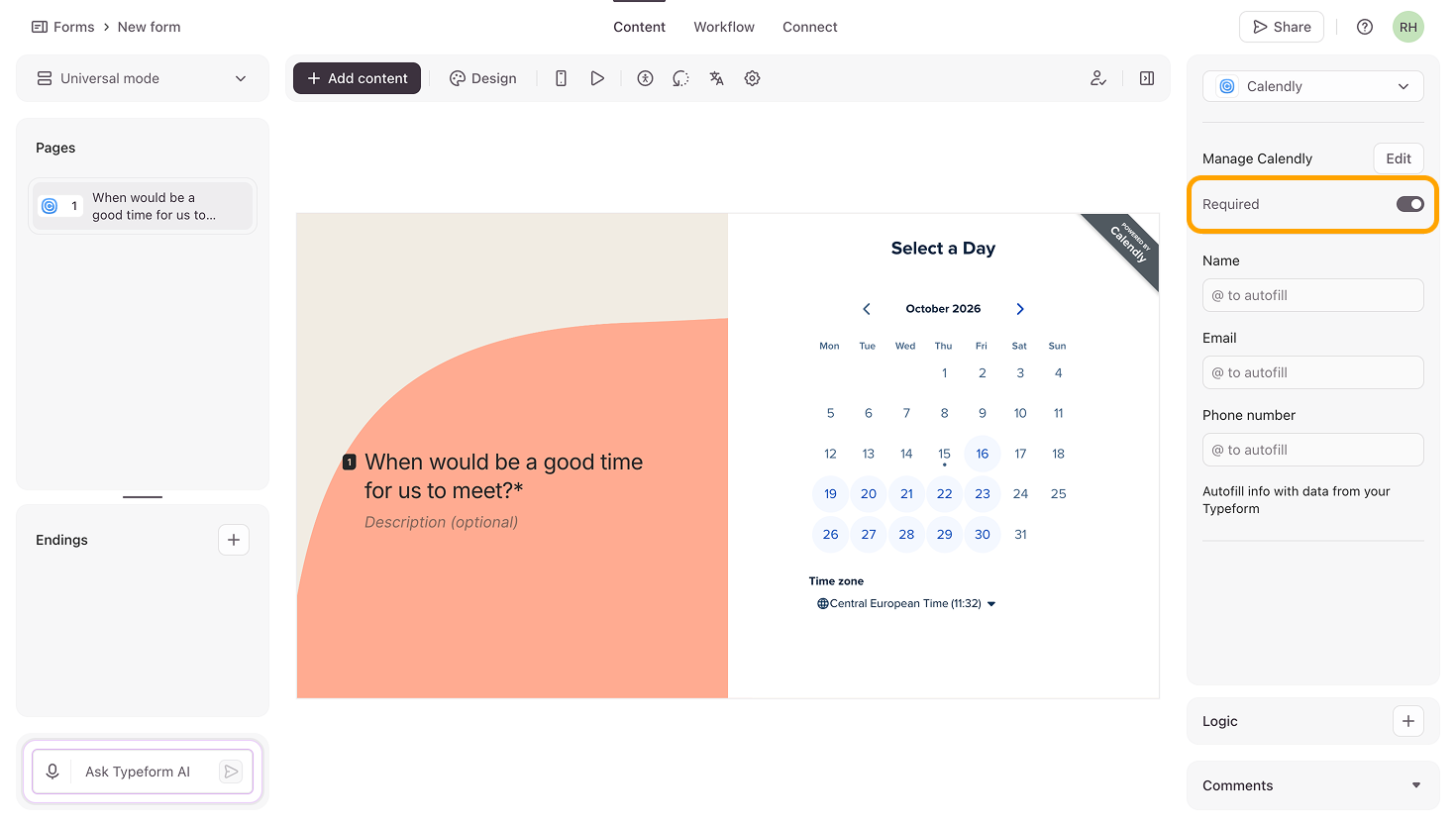
Task: Go to previous month in calendar
Action: point(867,309)
